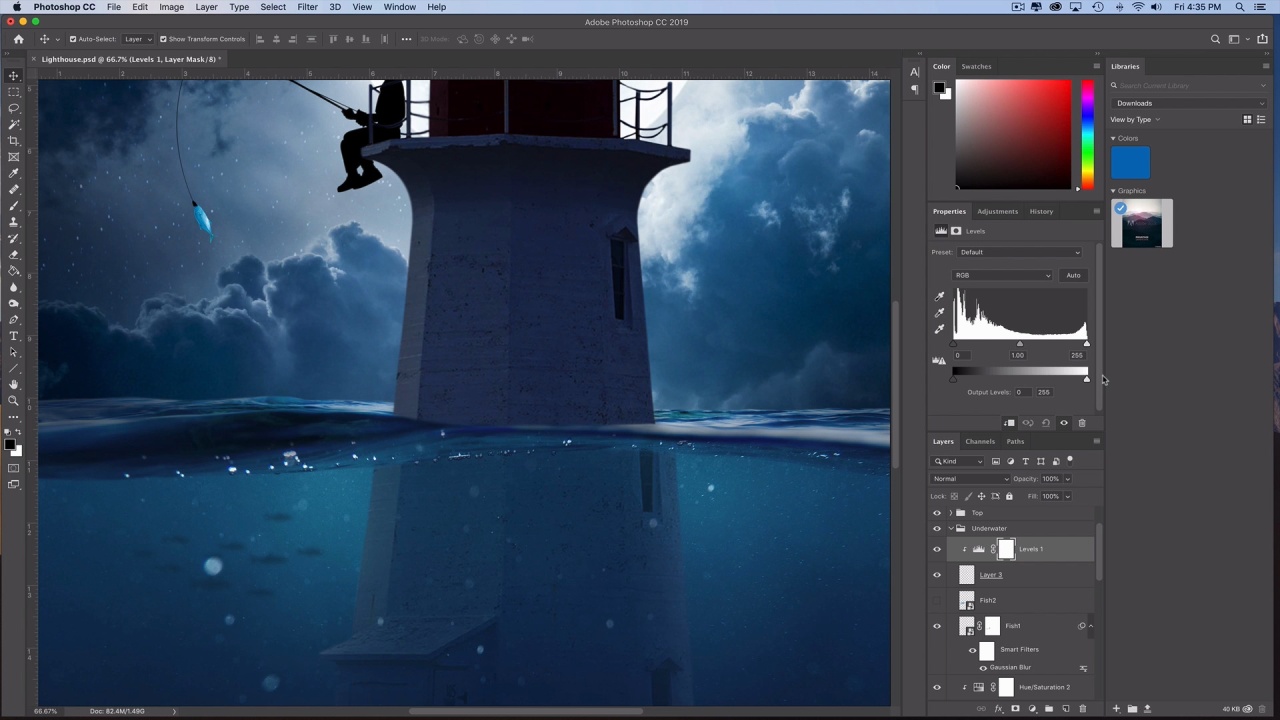
Task: Open the Filter menu
Action: (307, 7)
